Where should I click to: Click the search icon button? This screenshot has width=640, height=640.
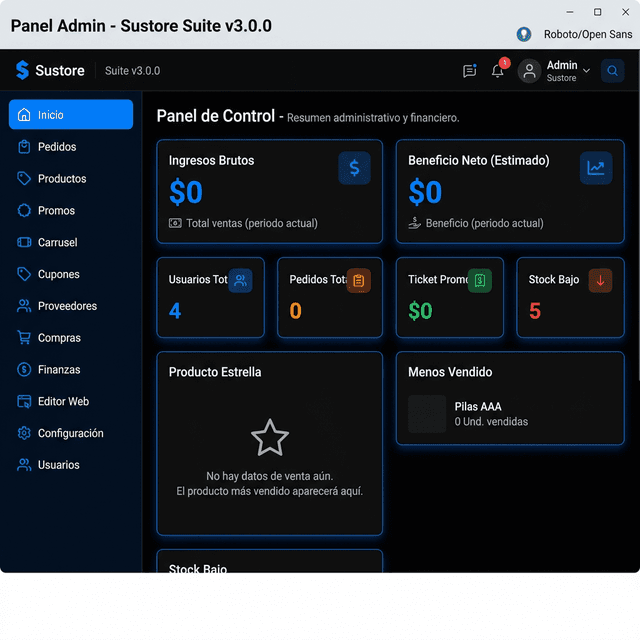(x=612, y=71)
